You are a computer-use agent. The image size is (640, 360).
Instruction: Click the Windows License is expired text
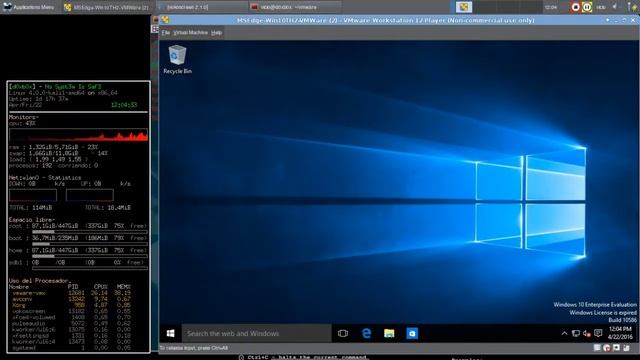tap(603, 313)
